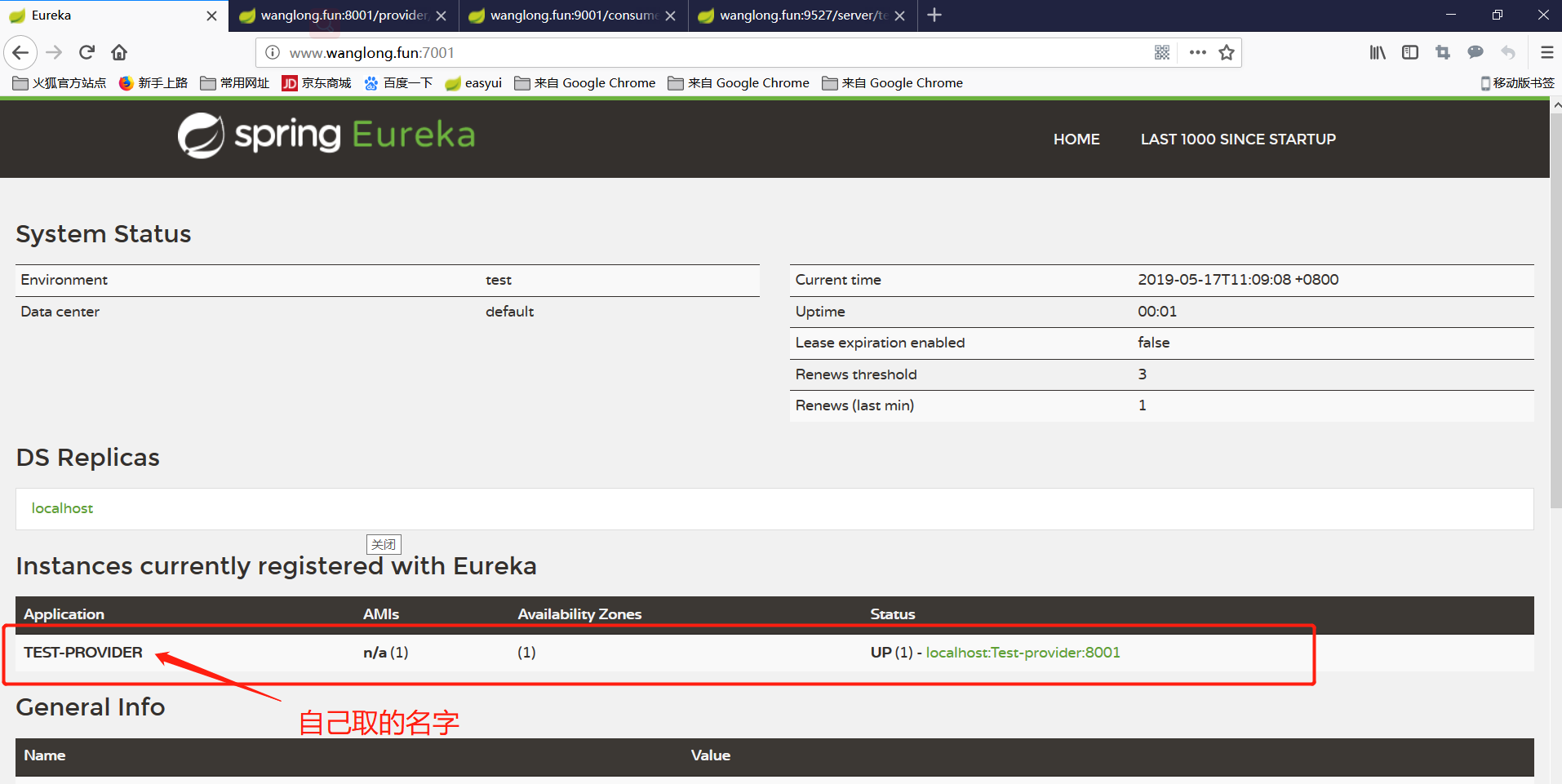Click the undo arrow toolbar icon

(1508, 53)
